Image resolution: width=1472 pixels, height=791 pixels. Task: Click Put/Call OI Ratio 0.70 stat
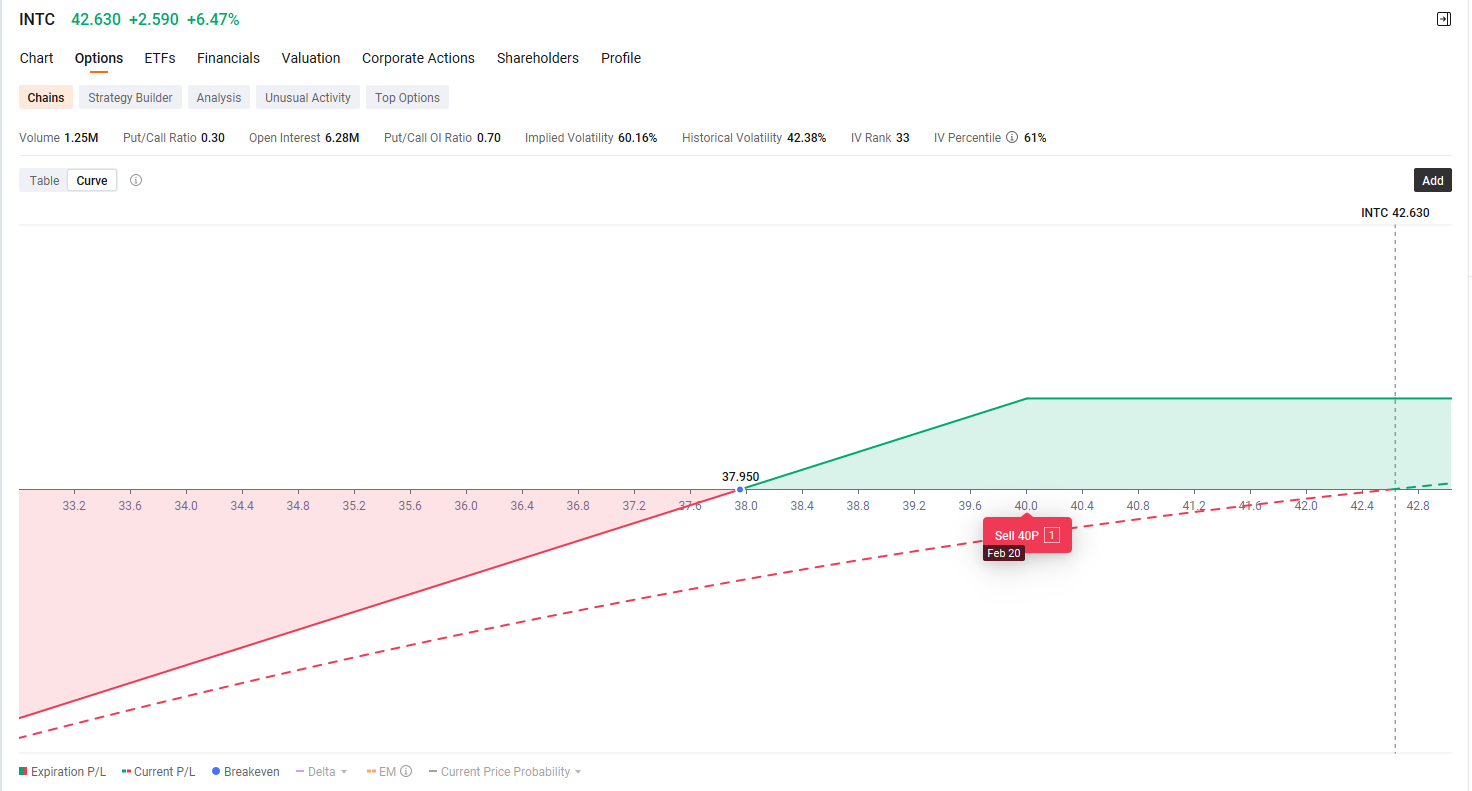[442, 138]
